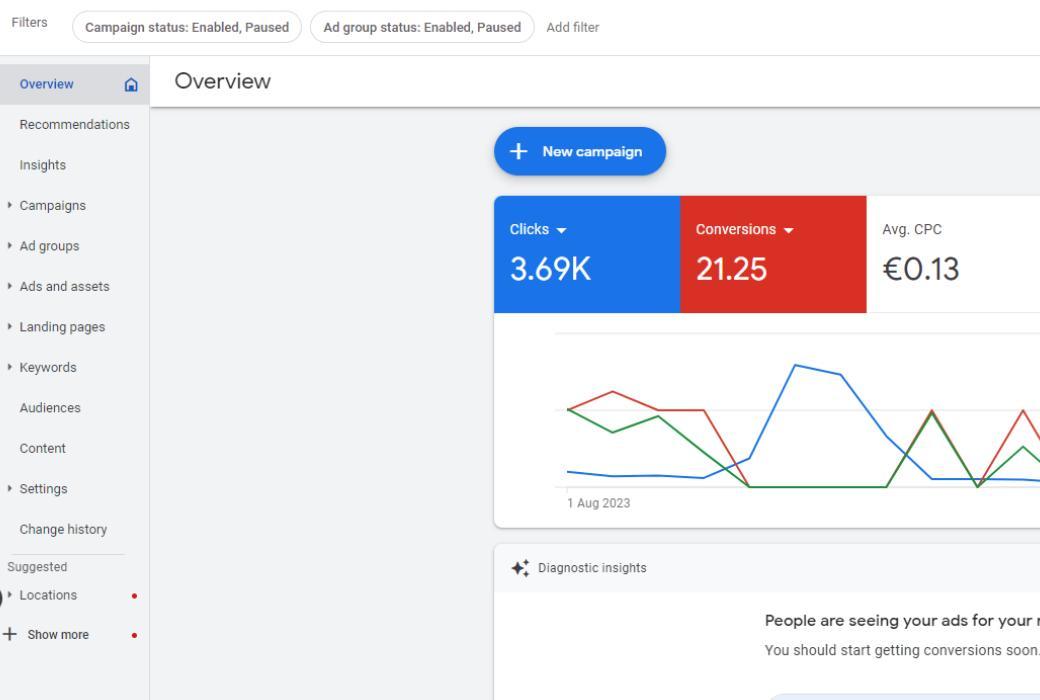Expand the Ad groups section
1040x700 pixels.
point(49,246)
